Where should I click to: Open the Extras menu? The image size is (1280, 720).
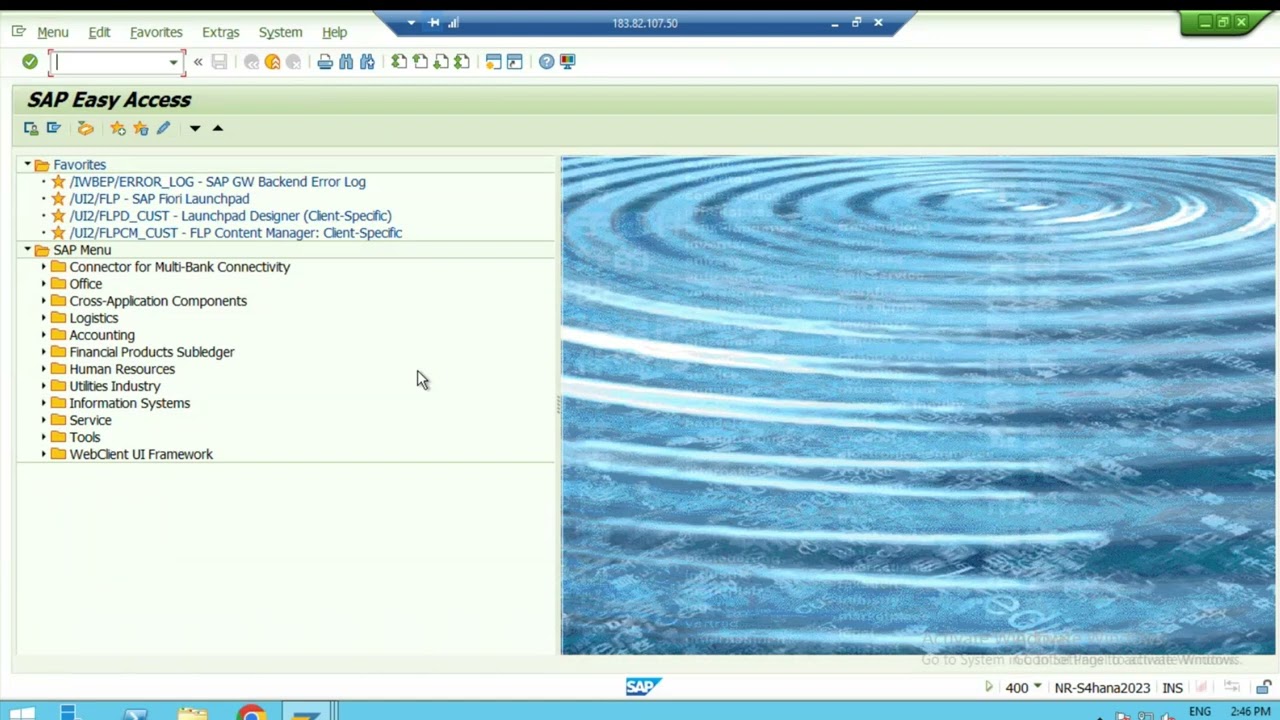tap(221, 32)
